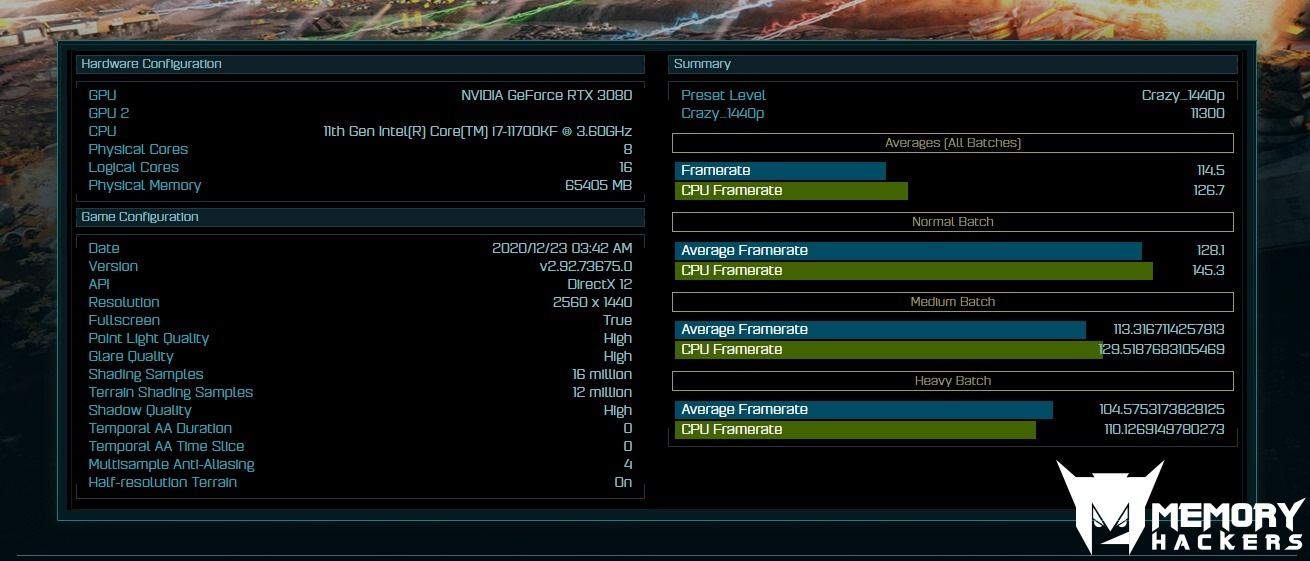Select the date value 2020/12/23 03:42 AM
The height and width of the screenshot is (561, 1310).
[x=562, y=249]
